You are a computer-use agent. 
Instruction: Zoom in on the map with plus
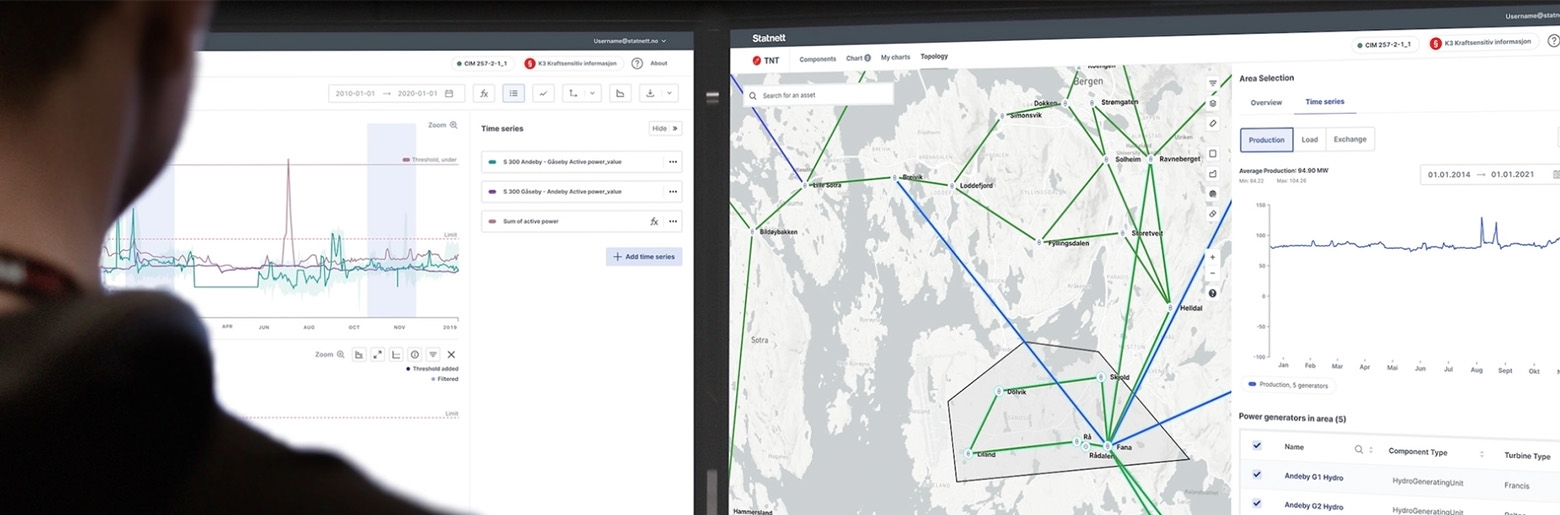click(1213, 257)
